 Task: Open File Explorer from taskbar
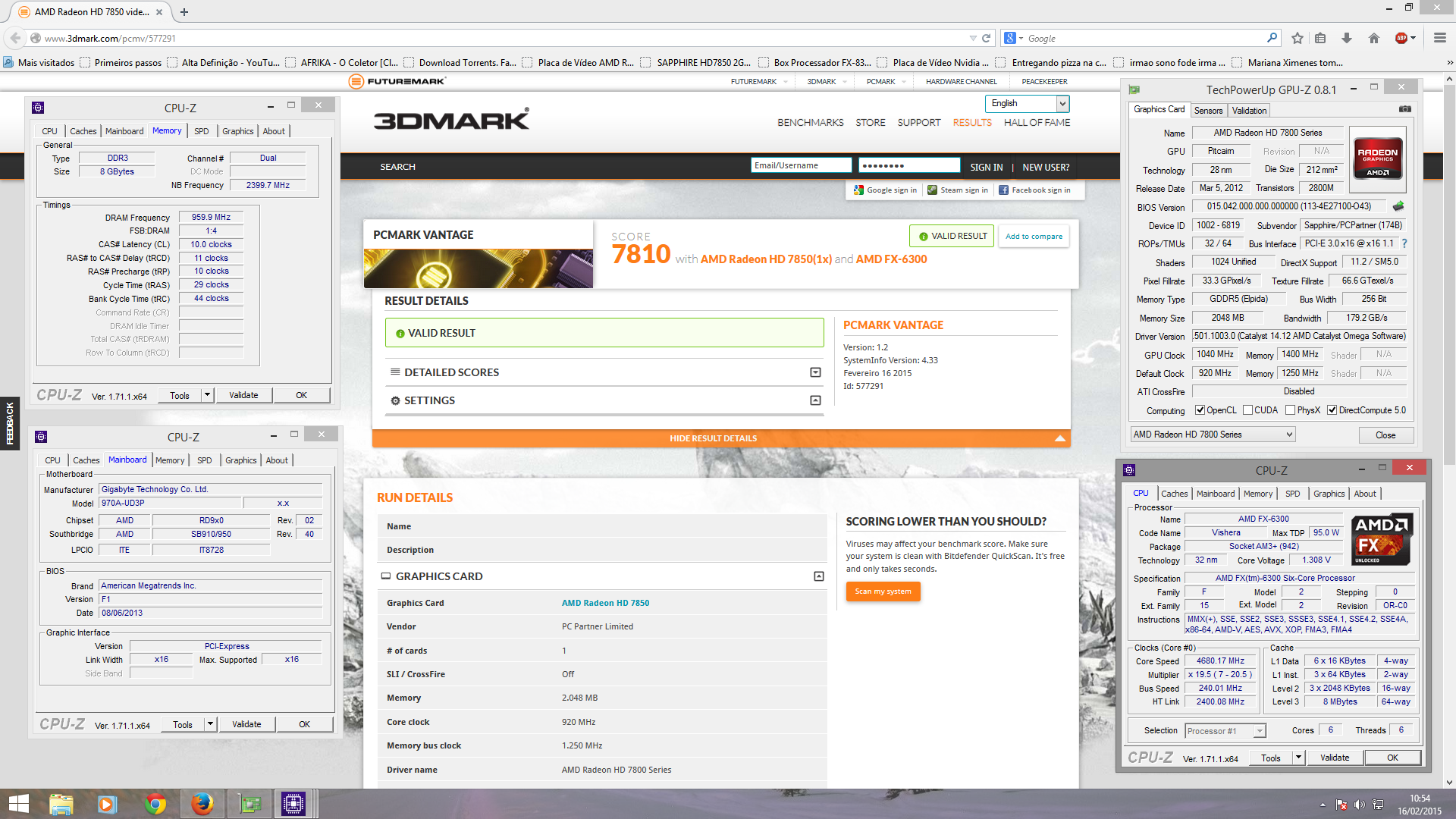click(61, 804)
